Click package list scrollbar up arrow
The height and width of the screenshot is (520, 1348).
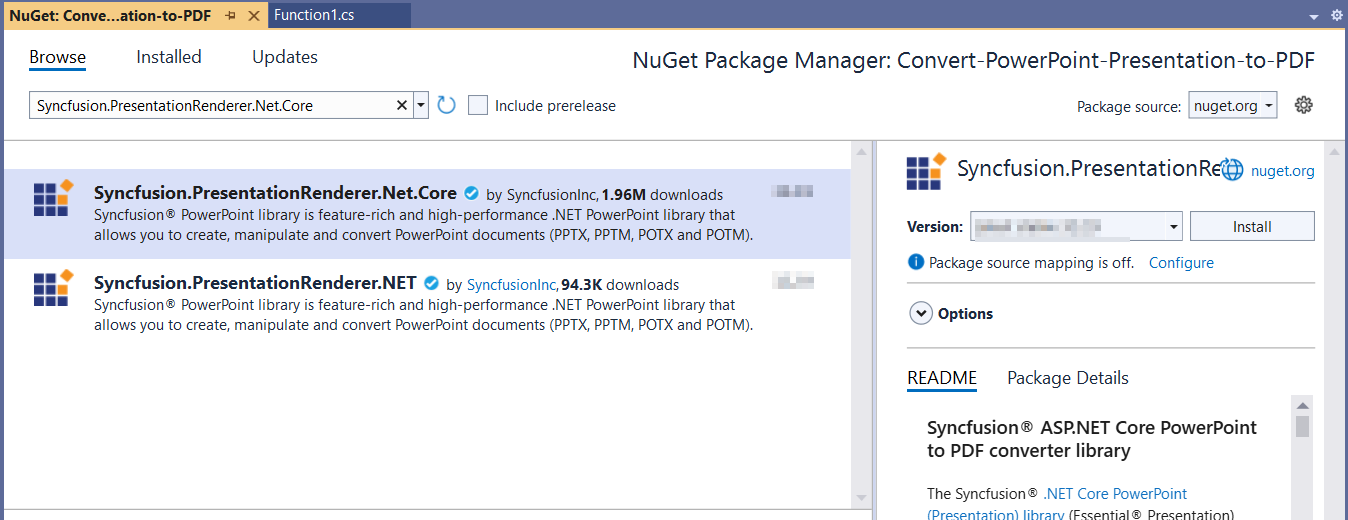861,152
